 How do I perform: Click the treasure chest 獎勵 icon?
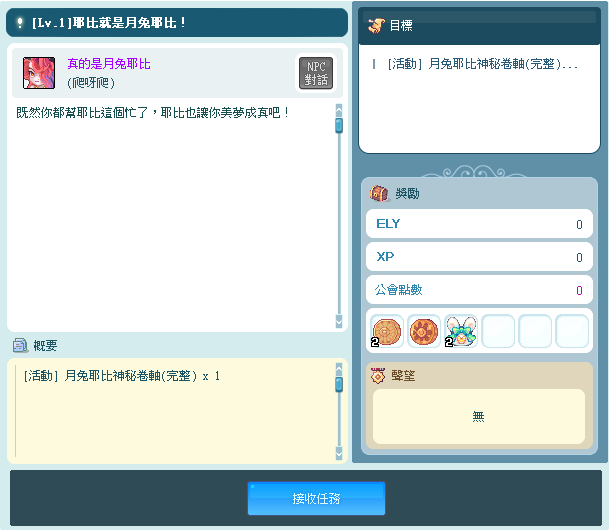(379, 193)
